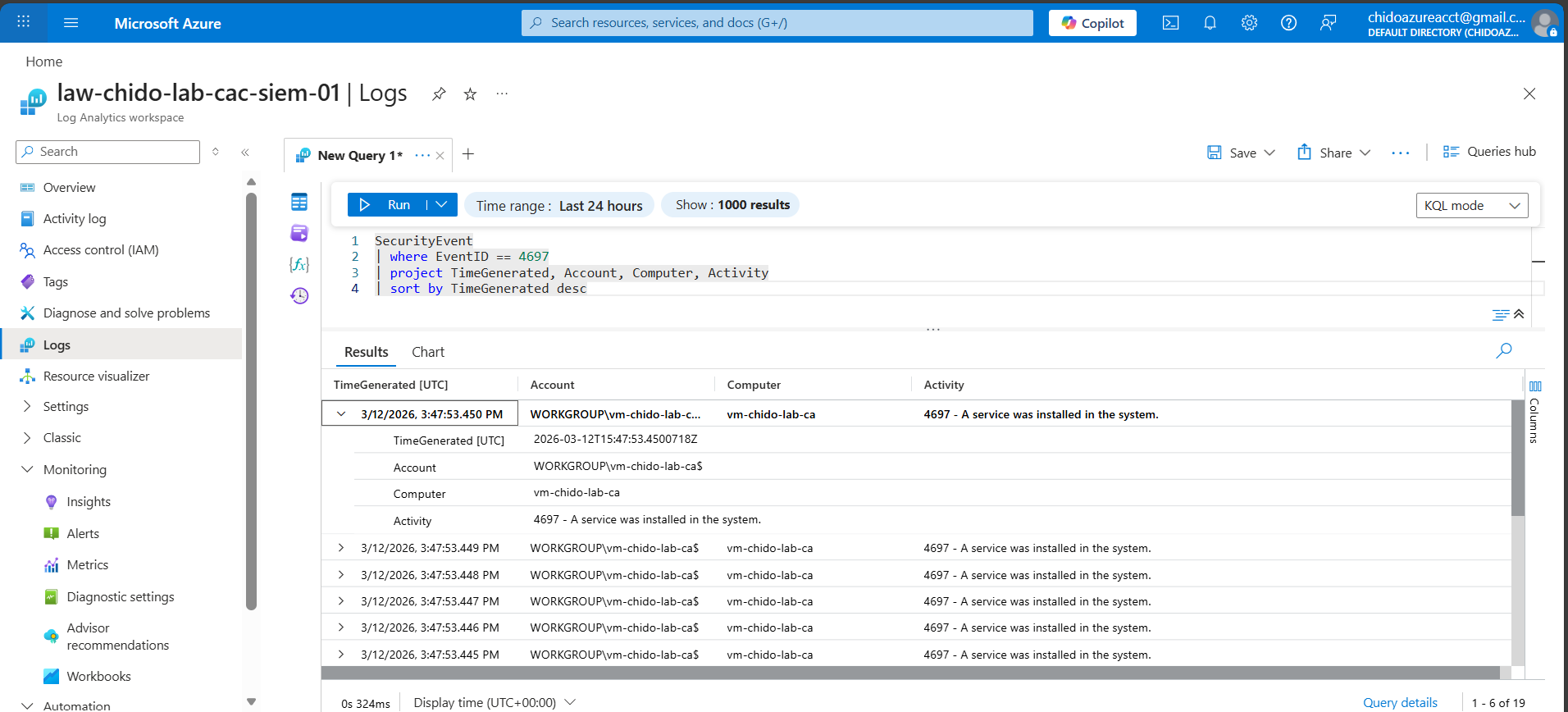The height and width of the screenshot is (712, 1568).
Task: Open the KQL mode dropdown
Action: [x=1471, y=206]
